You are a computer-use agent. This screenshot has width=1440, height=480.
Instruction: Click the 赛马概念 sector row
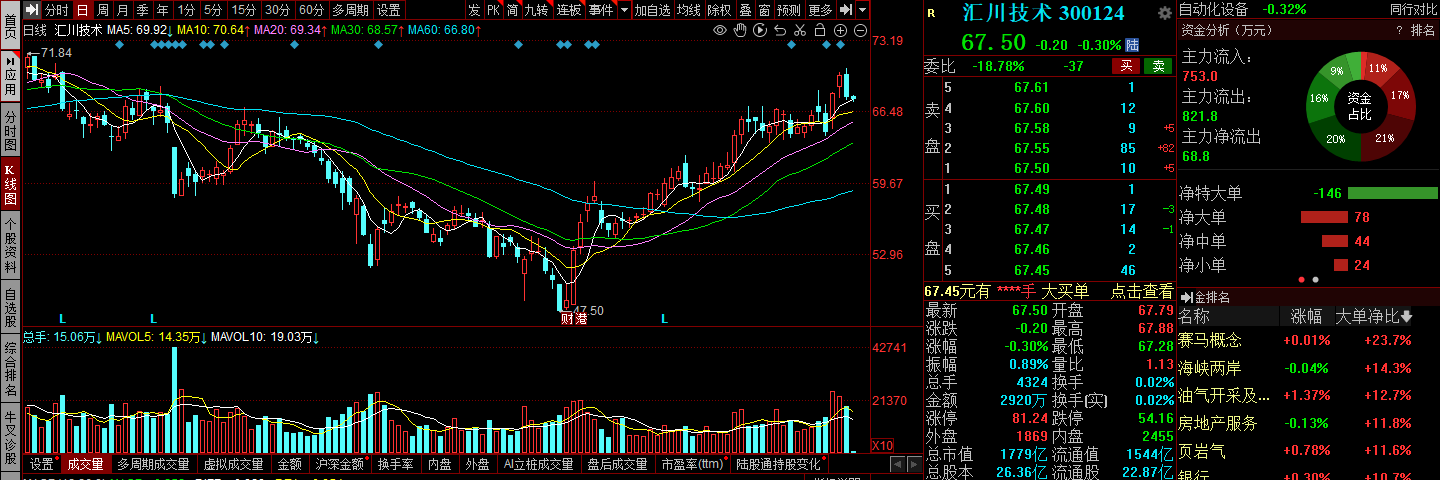[1308, 341]
